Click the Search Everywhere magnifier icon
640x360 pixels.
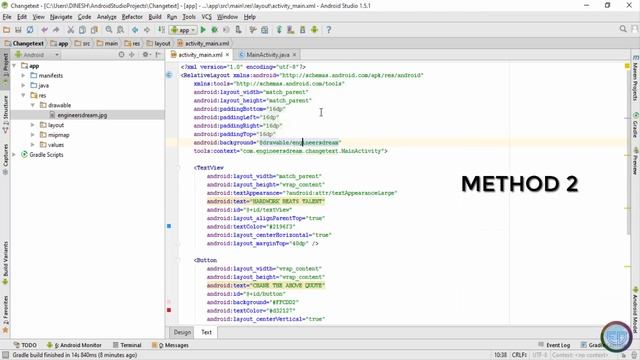coord(623,29)
